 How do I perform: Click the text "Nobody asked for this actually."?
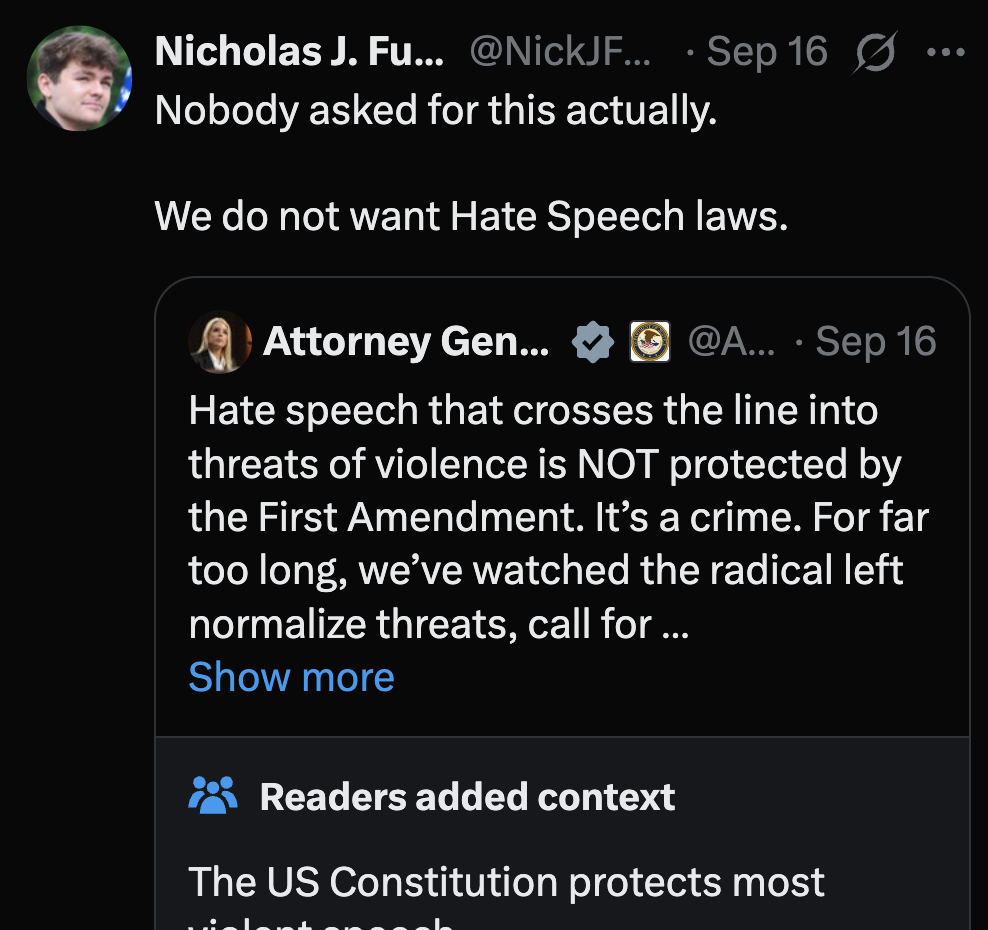[436, 110]
